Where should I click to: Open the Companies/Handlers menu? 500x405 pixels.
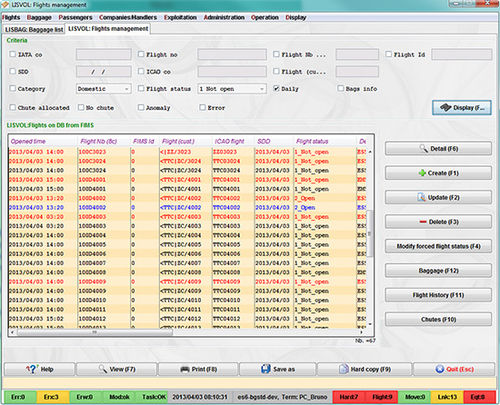pos(128,17)
